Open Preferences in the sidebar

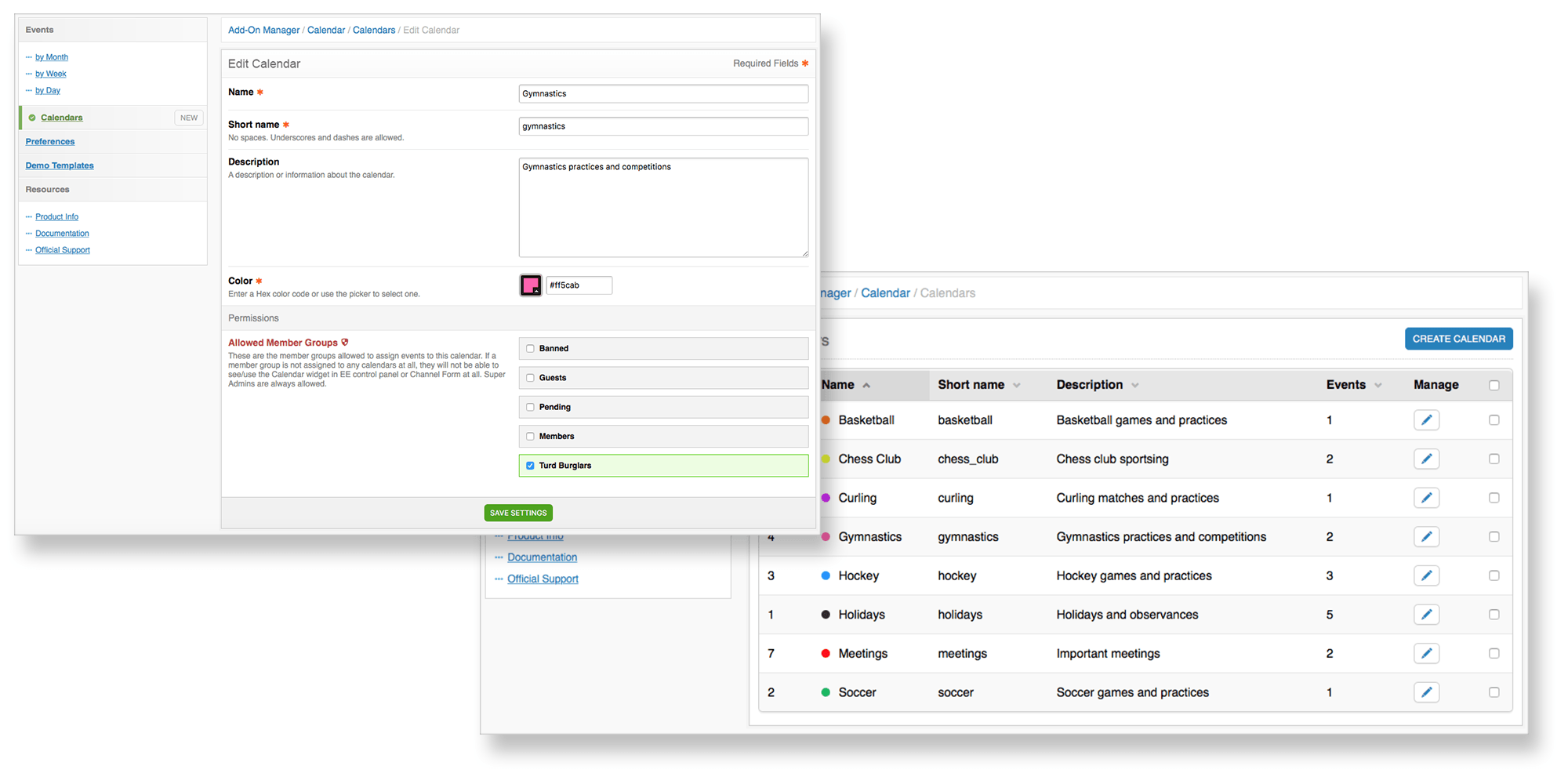[x=50, y=142]
